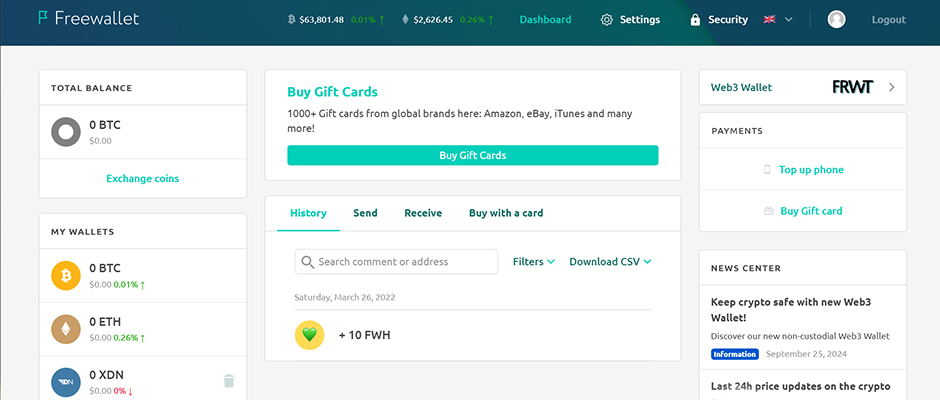Open the Buy with a card tab
The width and height of the screenshot is (940, 400).
pos(506,213)
